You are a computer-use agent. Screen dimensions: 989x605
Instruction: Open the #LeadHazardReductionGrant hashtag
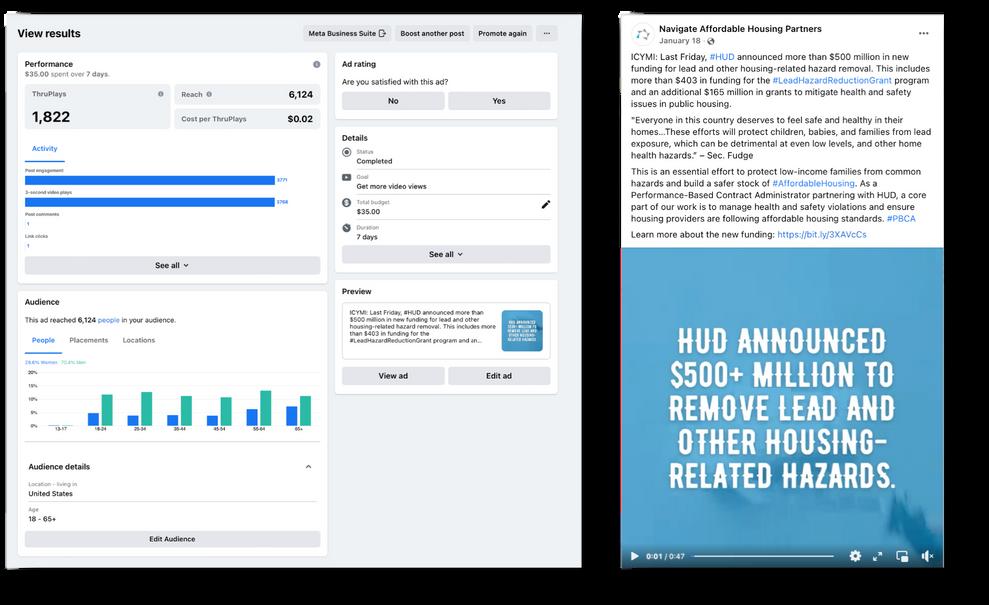click(832, 81)
